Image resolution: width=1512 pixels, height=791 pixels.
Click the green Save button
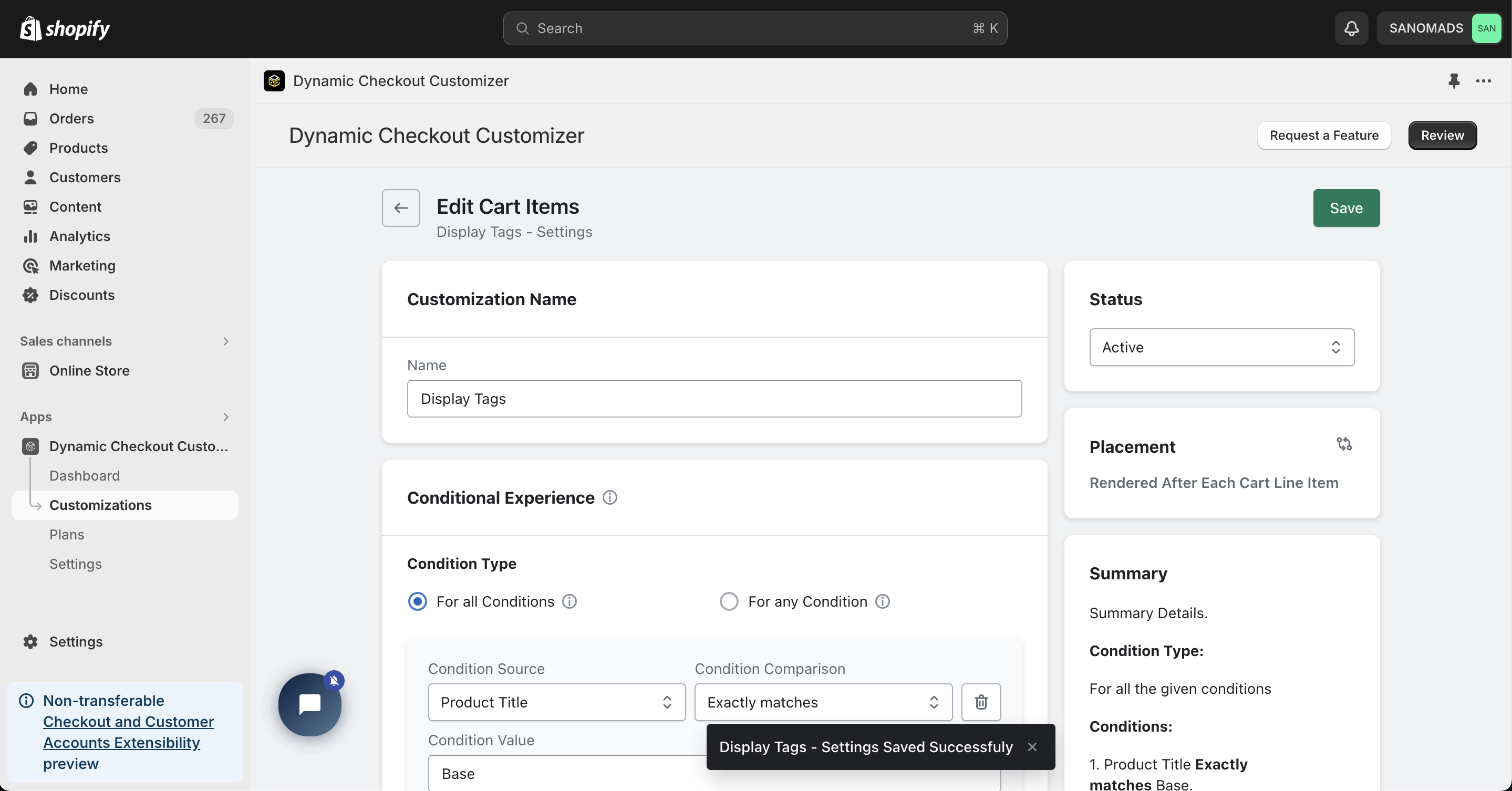point(1346,207)
